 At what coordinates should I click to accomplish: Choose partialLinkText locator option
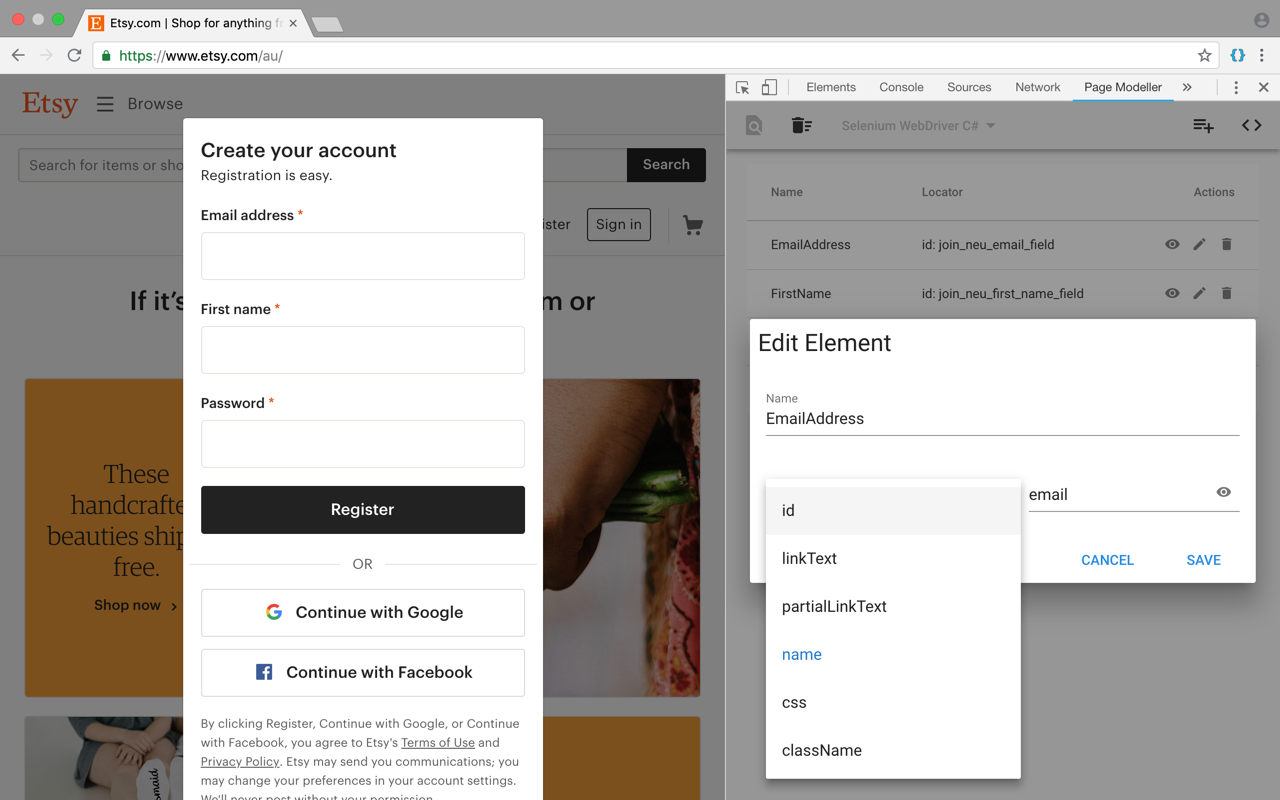893,606
